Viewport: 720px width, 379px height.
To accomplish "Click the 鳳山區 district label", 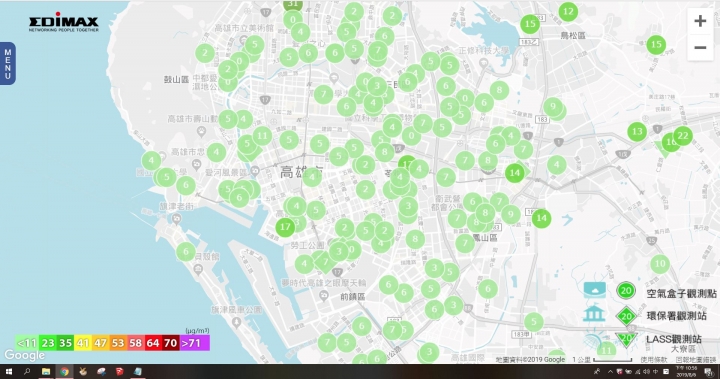I will [x=485, y=238].
